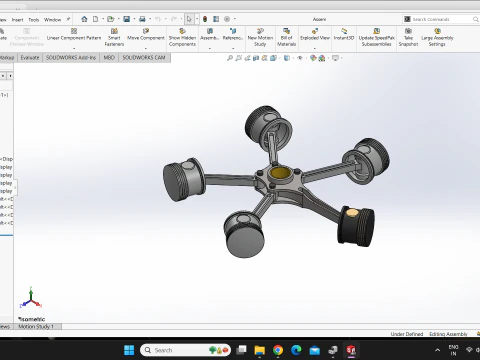Open the Mail app from the taskbar
This screenshot has width=480, height=360.
pos(314,350)
